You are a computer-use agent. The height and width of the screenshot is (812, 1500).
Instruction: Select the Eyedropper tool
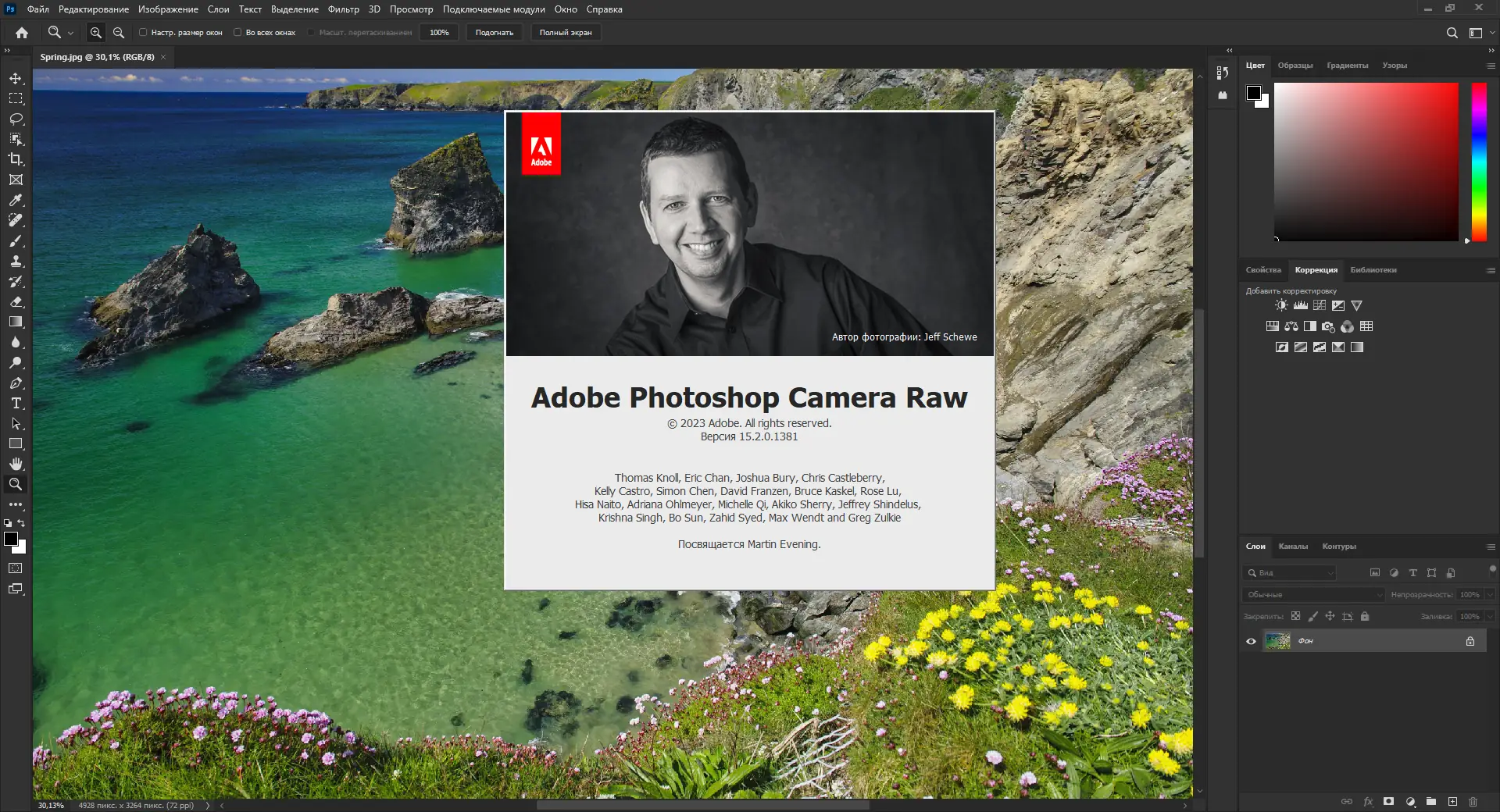16,201
